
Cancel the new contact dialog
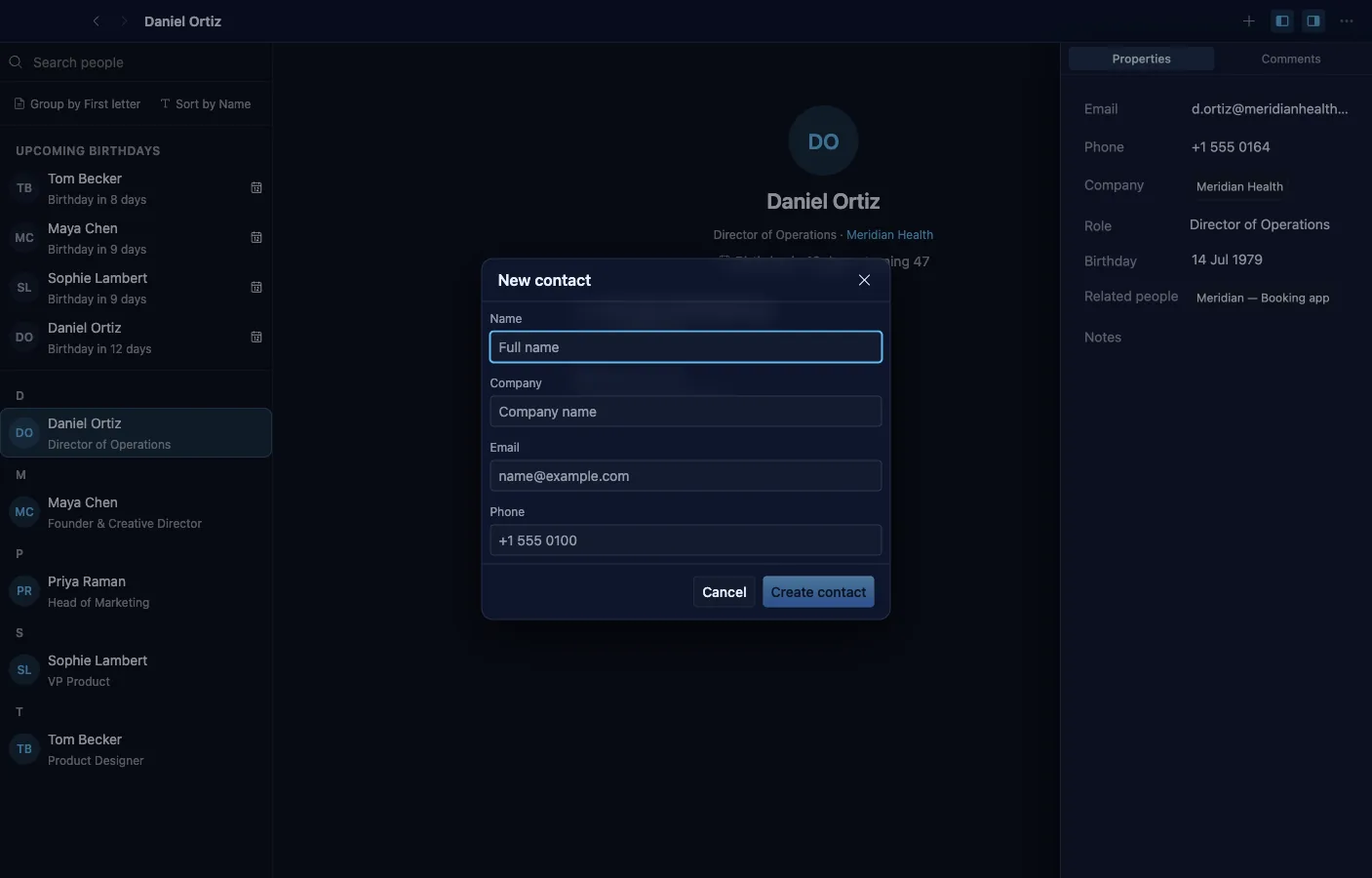pyautogui.click(x=724, y=592)
